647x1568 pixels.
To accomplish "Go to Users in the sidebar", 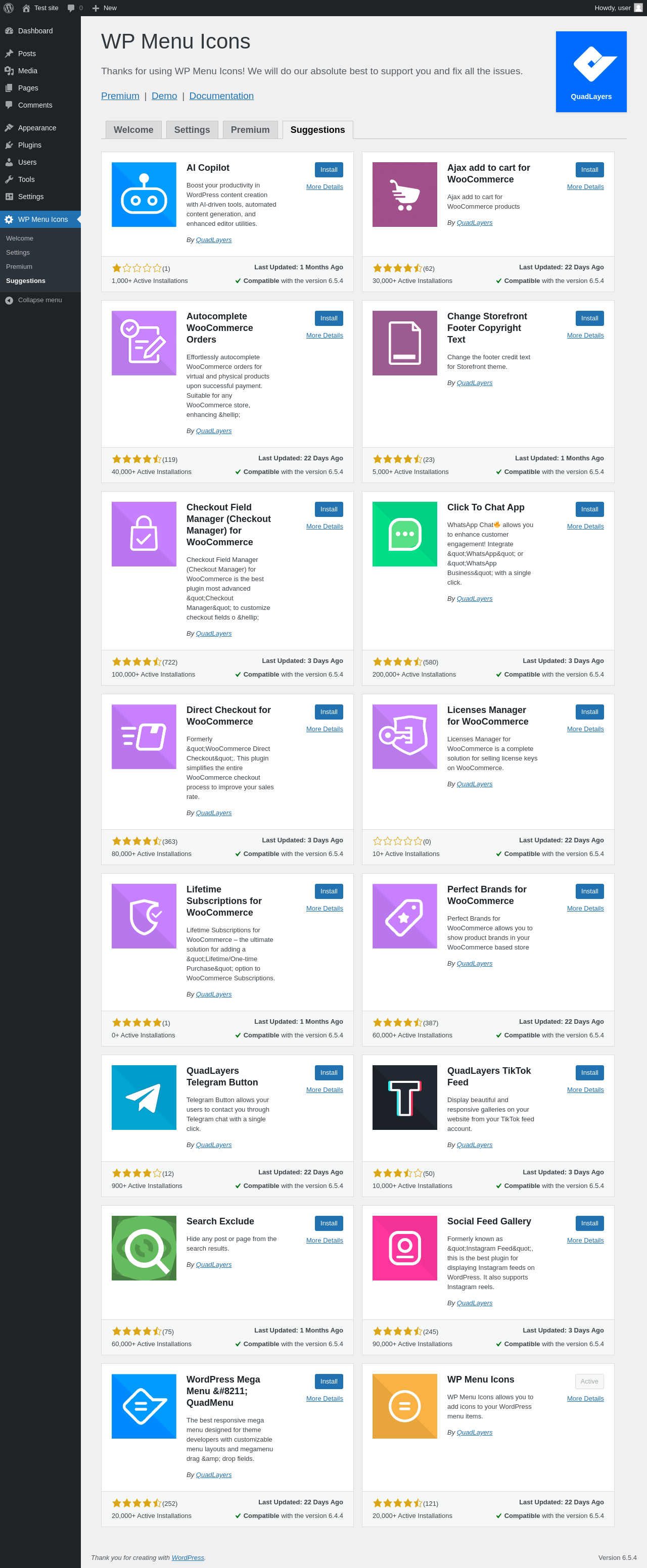I will (40, 162).
